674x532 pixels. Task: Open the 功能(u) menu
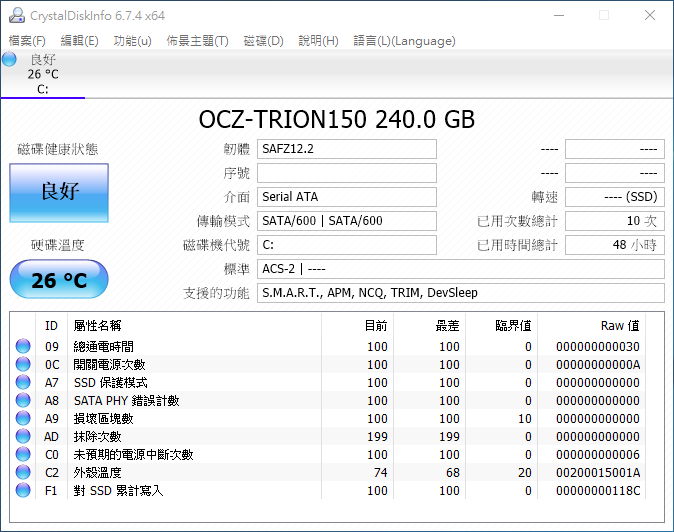pos(132,41)
